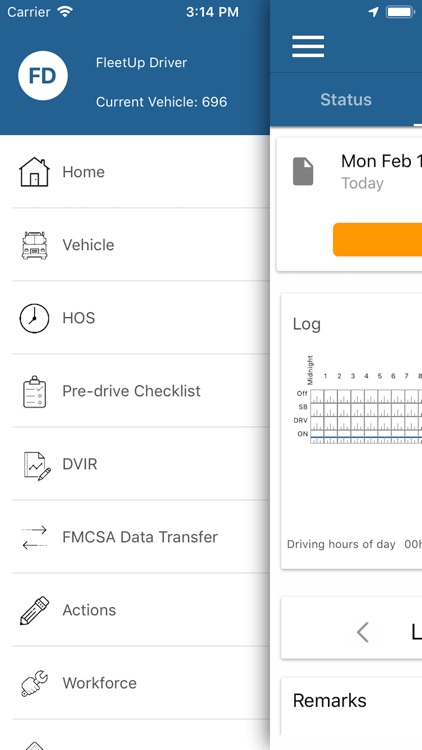This screenshot has width=422, height=750.
Task: Tap the Home house icon
Action: point(34,172)
